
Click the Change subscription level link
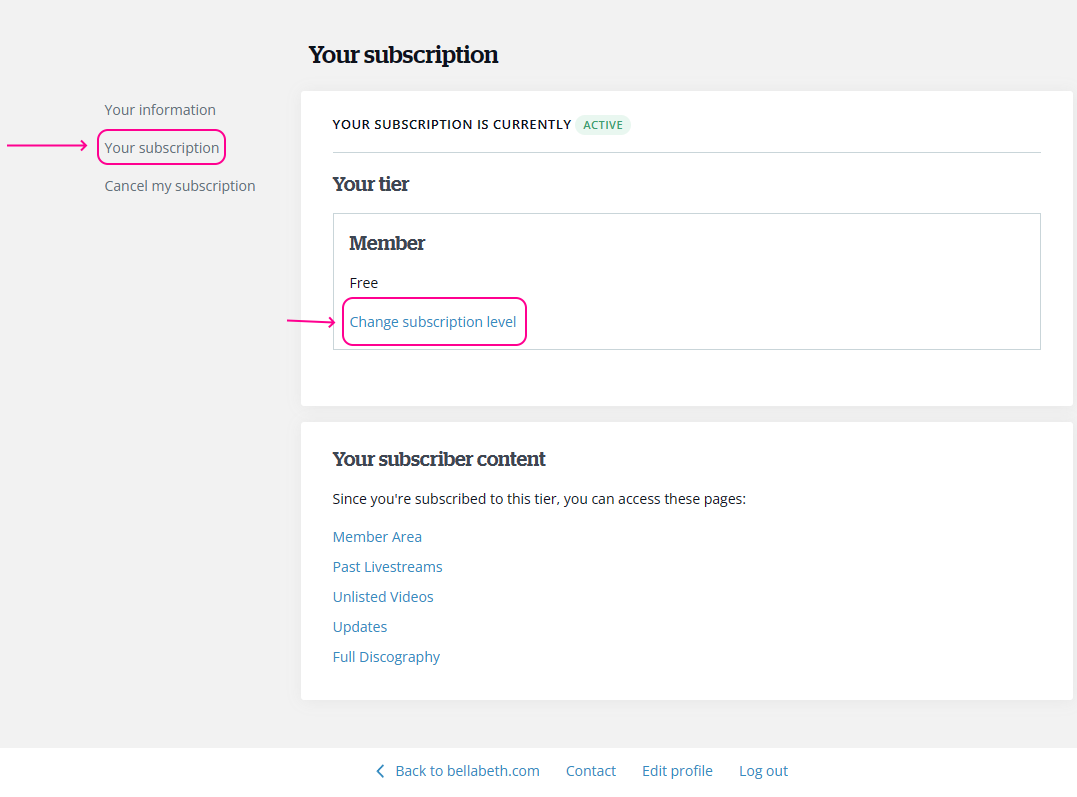point(433,322)
